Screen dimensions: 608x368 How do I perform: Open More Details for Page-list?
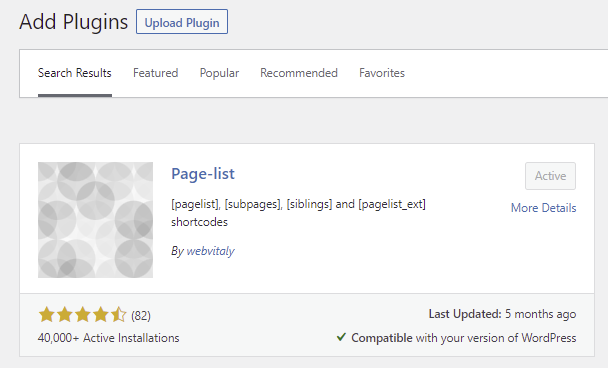543,208
